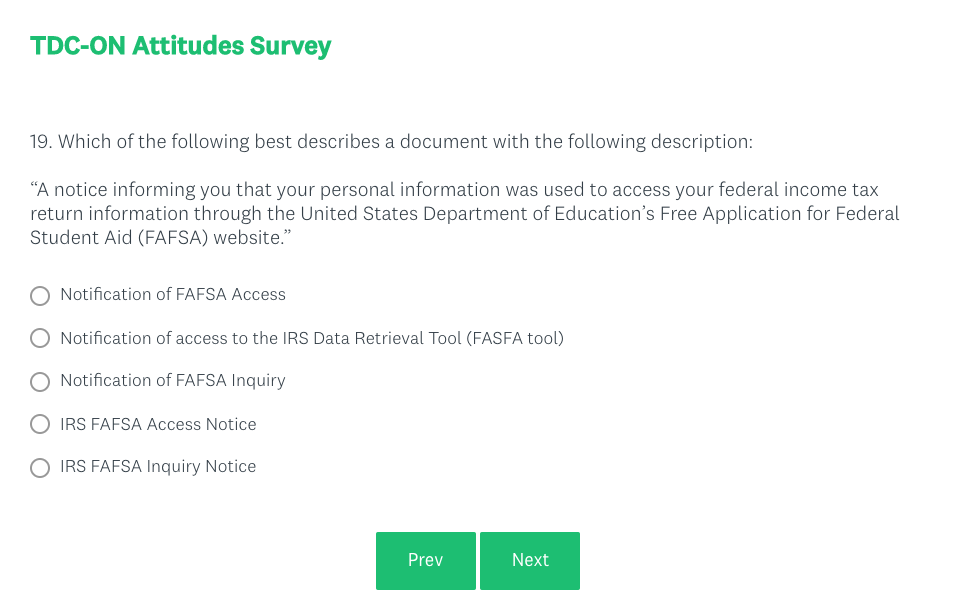Pick the IRS FAFSA Access Notice radio button
Screen dimensions: 972x614
(40, 425)
